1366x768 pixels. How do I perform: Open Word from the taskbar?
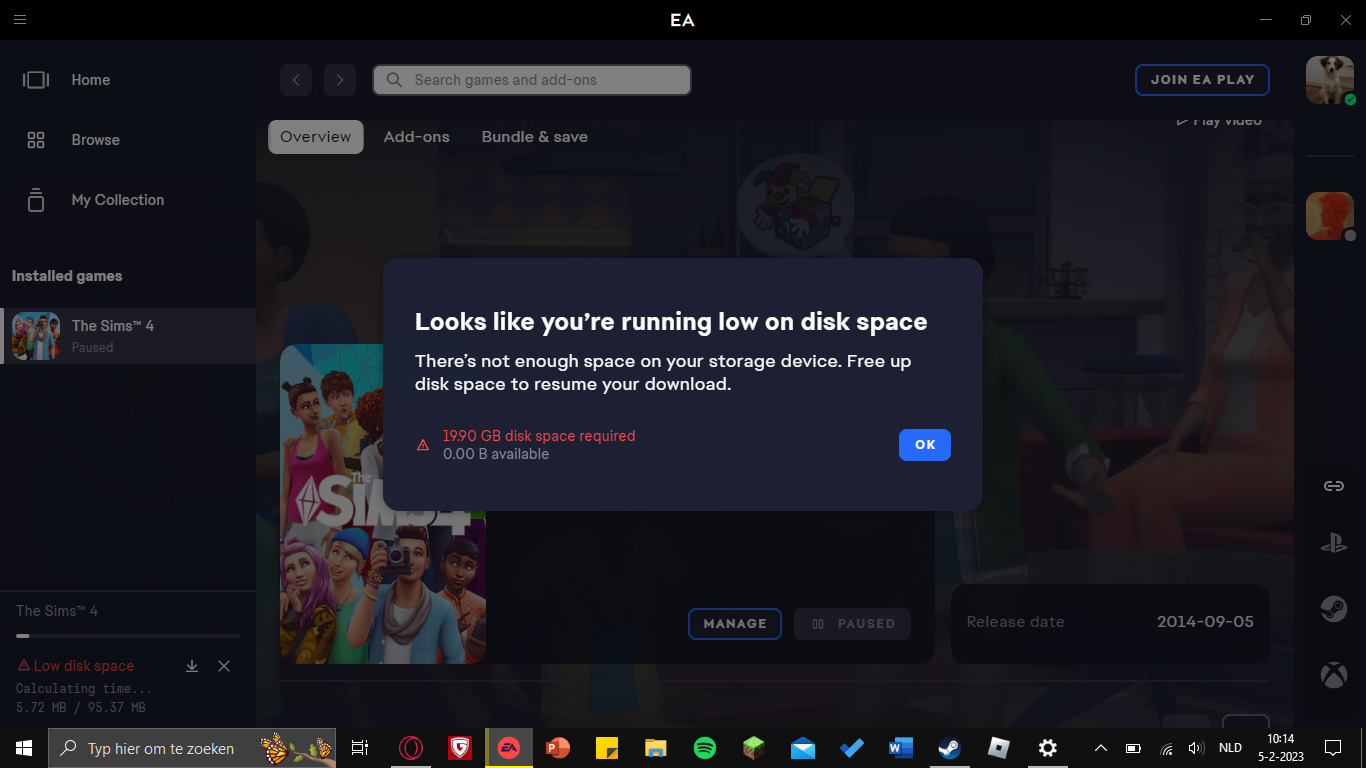click(901, 748)
